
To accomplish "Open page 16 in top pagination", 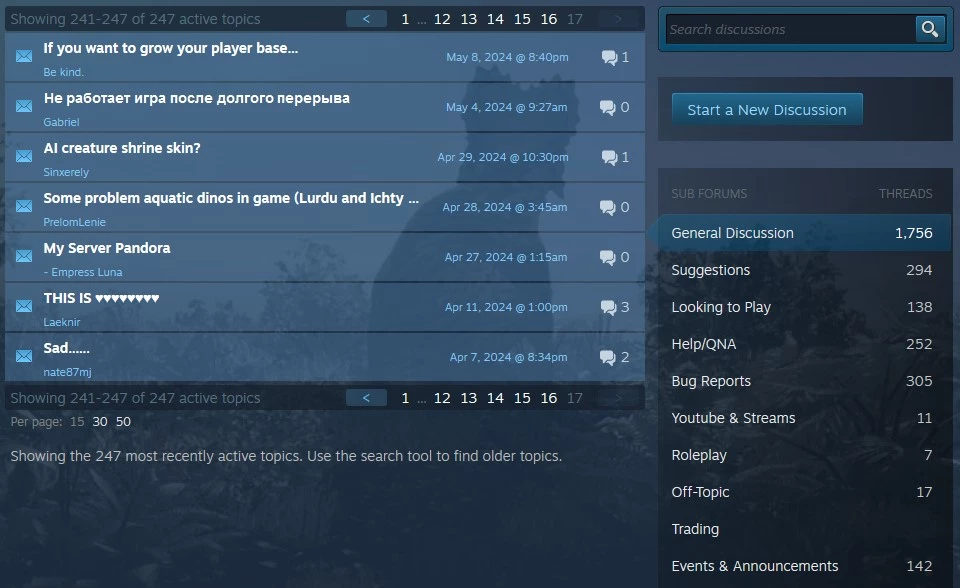I will click(x=549, y=19).
